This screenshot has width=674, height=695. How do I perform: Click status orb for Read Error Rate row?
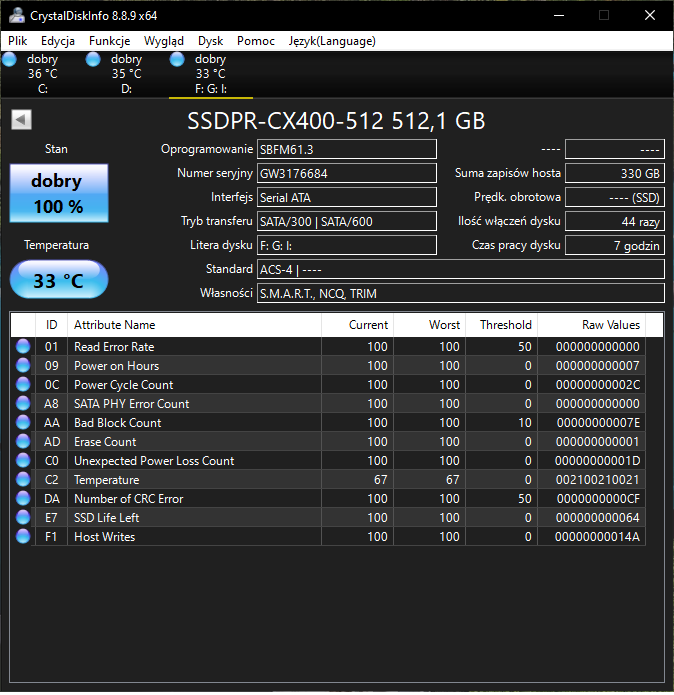[23, 346]
